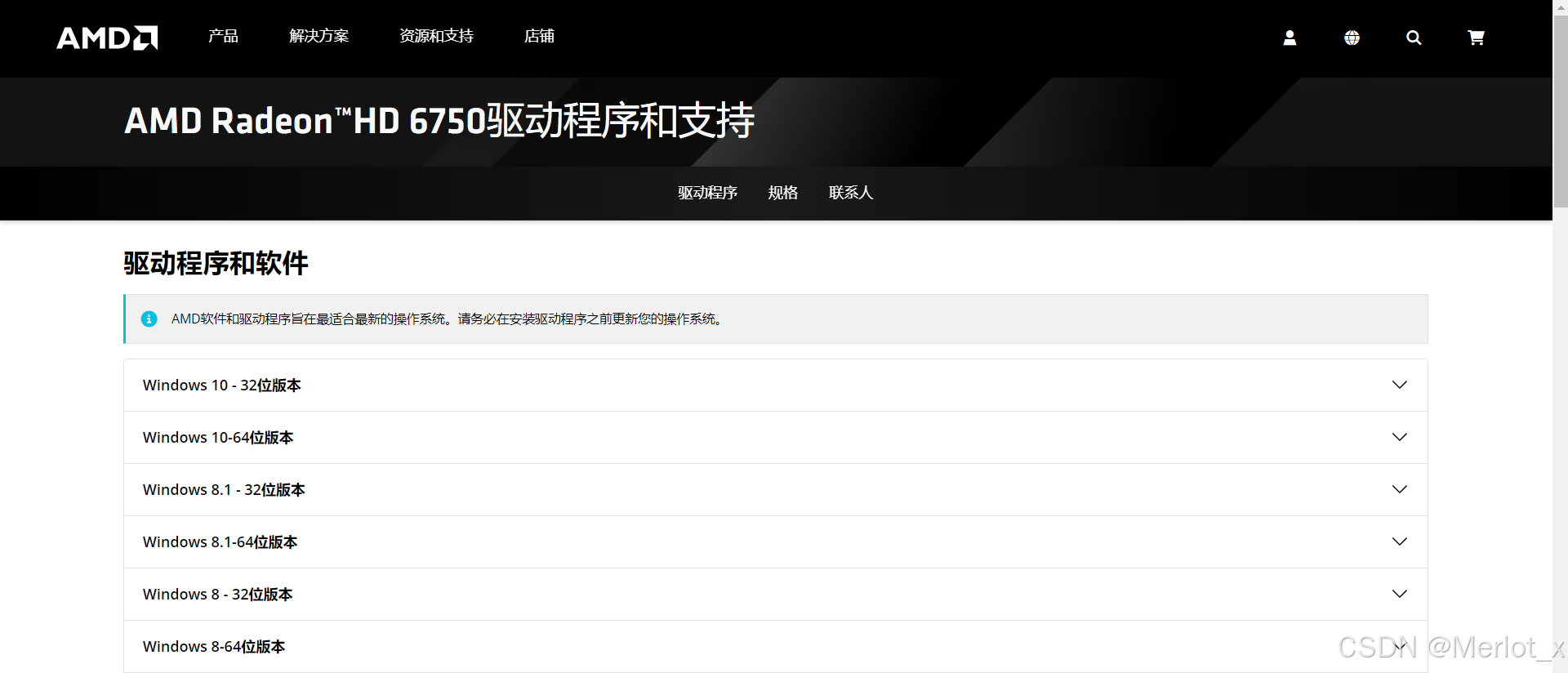Switch to the 驱动程序 tab
1568x673 pixels.
click(x=707, y=193)
